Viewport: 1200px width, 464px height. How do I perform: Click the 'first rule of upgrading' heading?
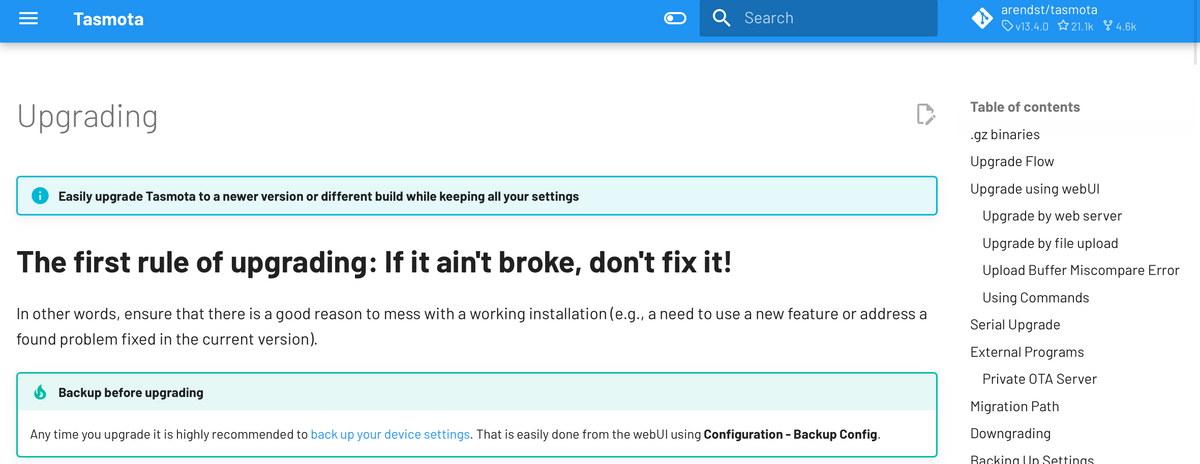coord(374,263)
